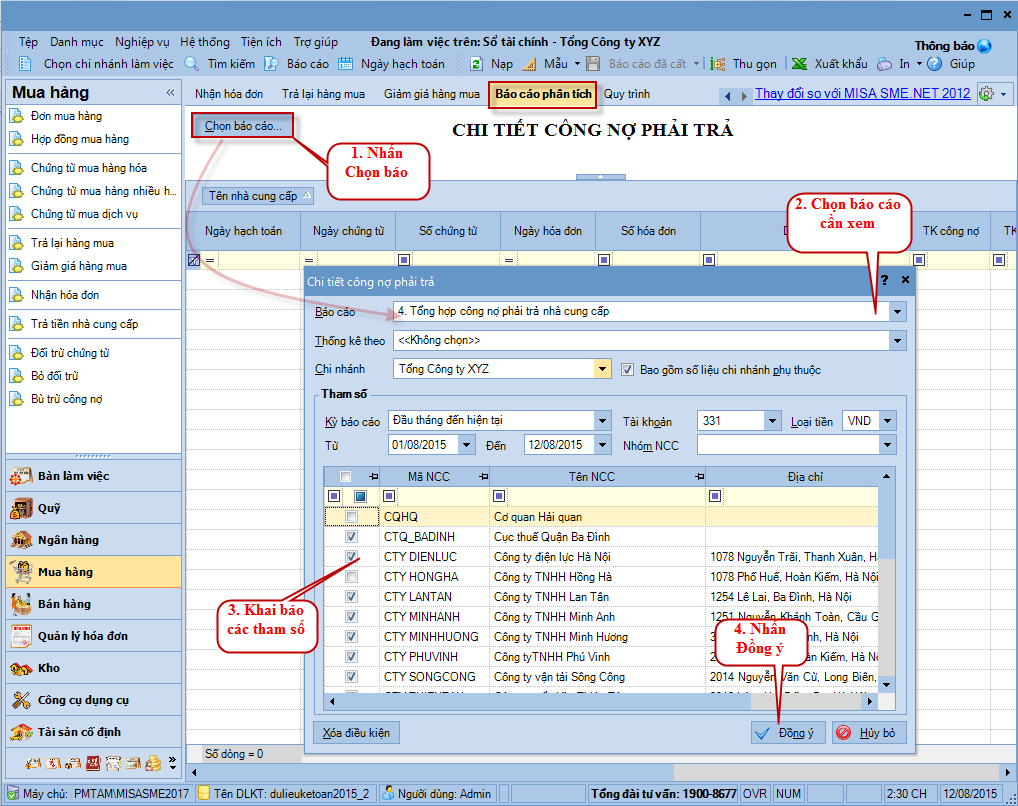Open the Nghiệp vụ menu

pos(142,42)
